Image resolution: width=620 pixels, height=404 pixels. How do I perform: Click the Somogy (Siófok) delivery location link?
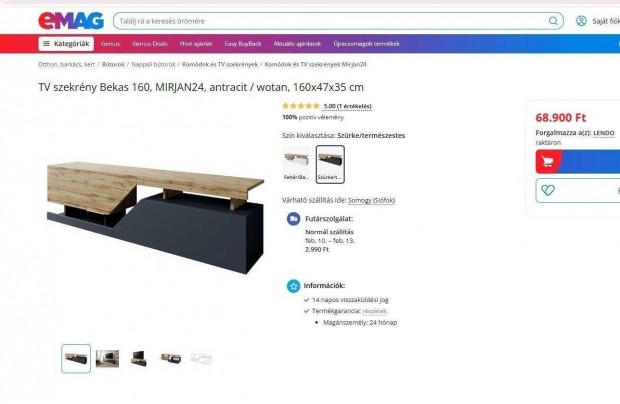371,200
